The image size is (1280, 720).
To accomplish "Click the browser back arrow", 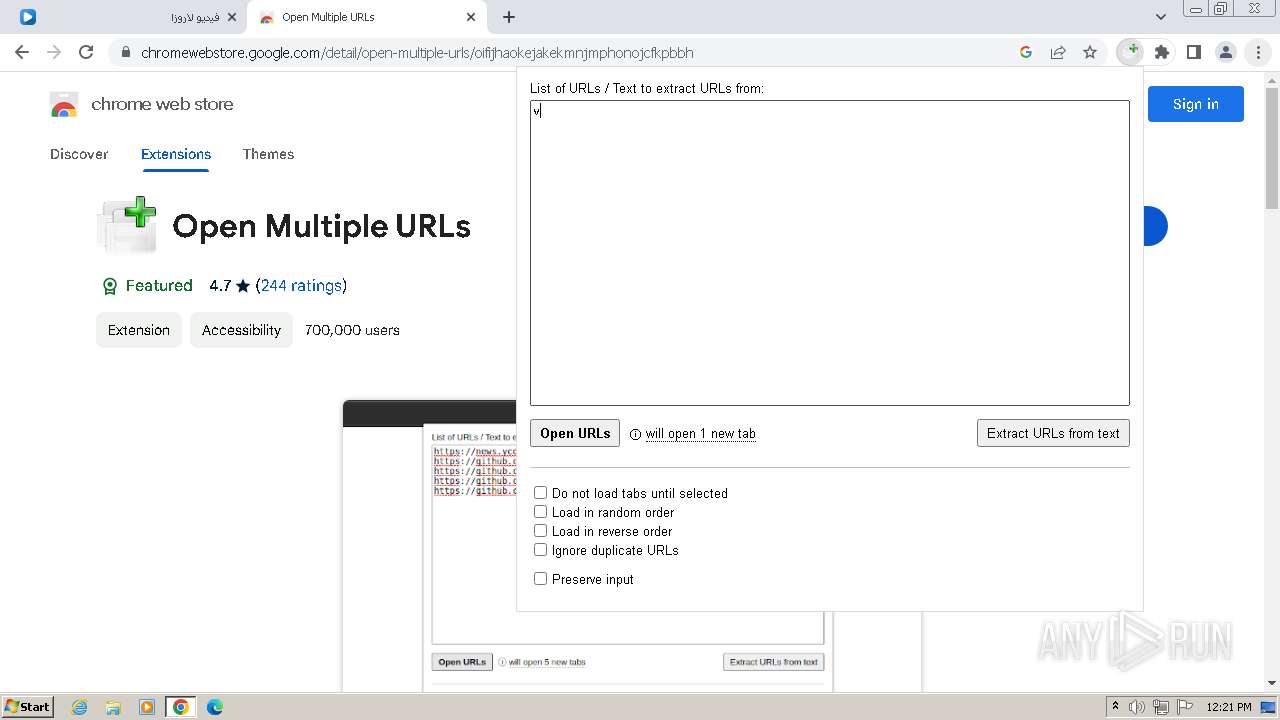I will click(22, 52).
